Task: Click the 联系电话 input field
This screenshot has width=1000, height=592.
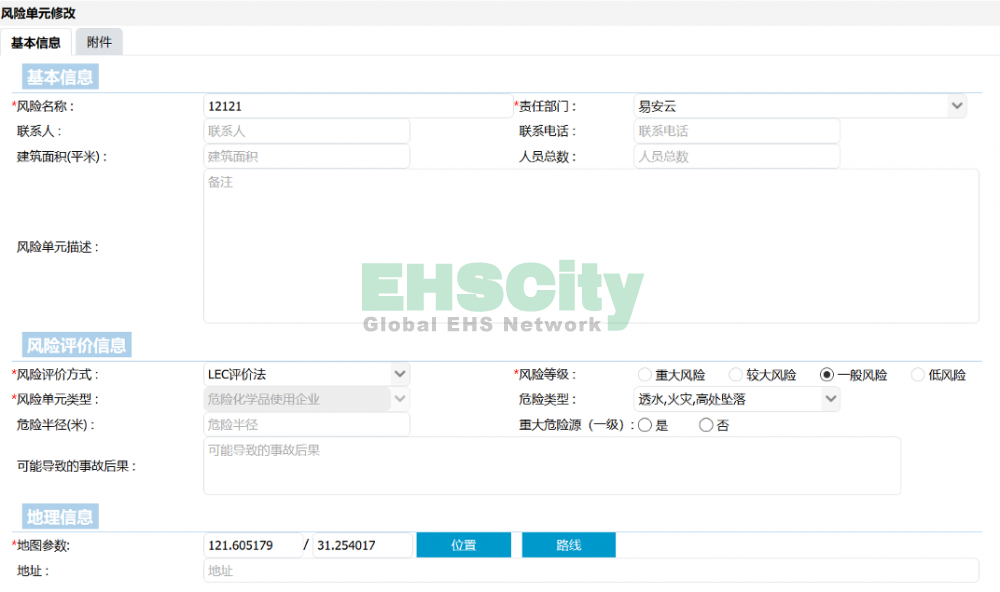Action: click(x=736, y=131)
